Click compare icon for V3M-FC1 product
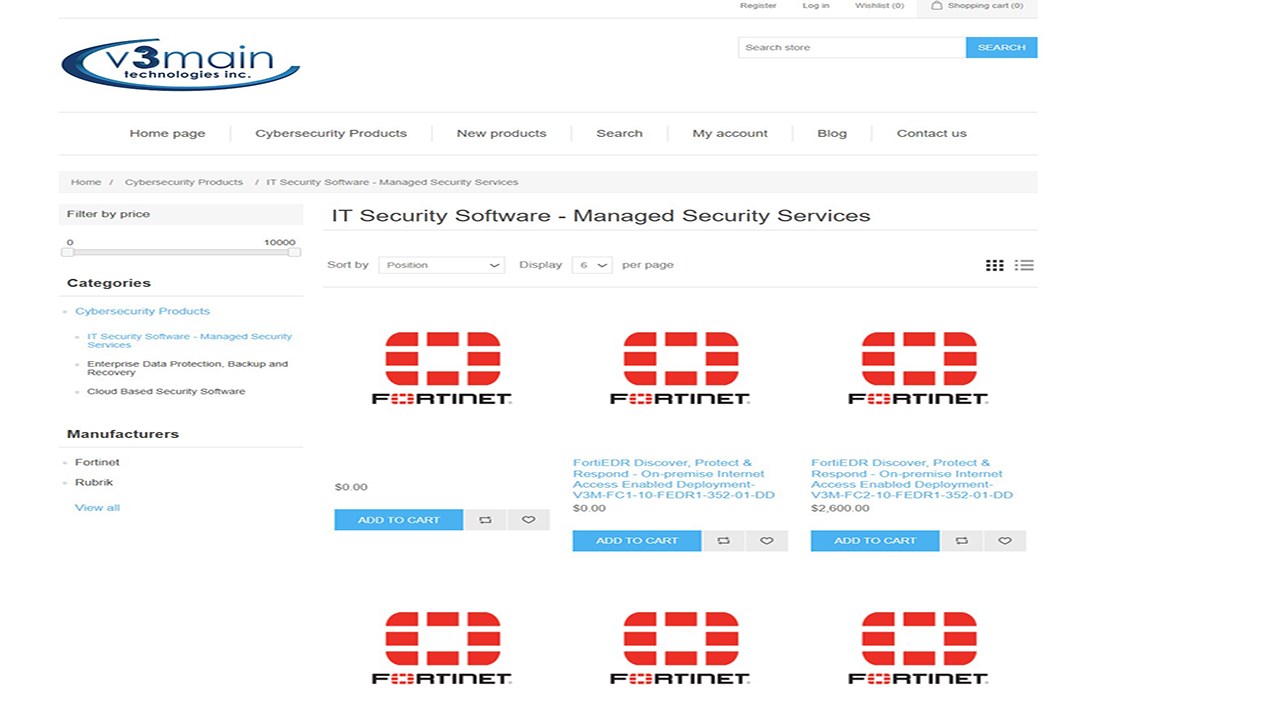 pyautogui.click(x=723, y=541)
